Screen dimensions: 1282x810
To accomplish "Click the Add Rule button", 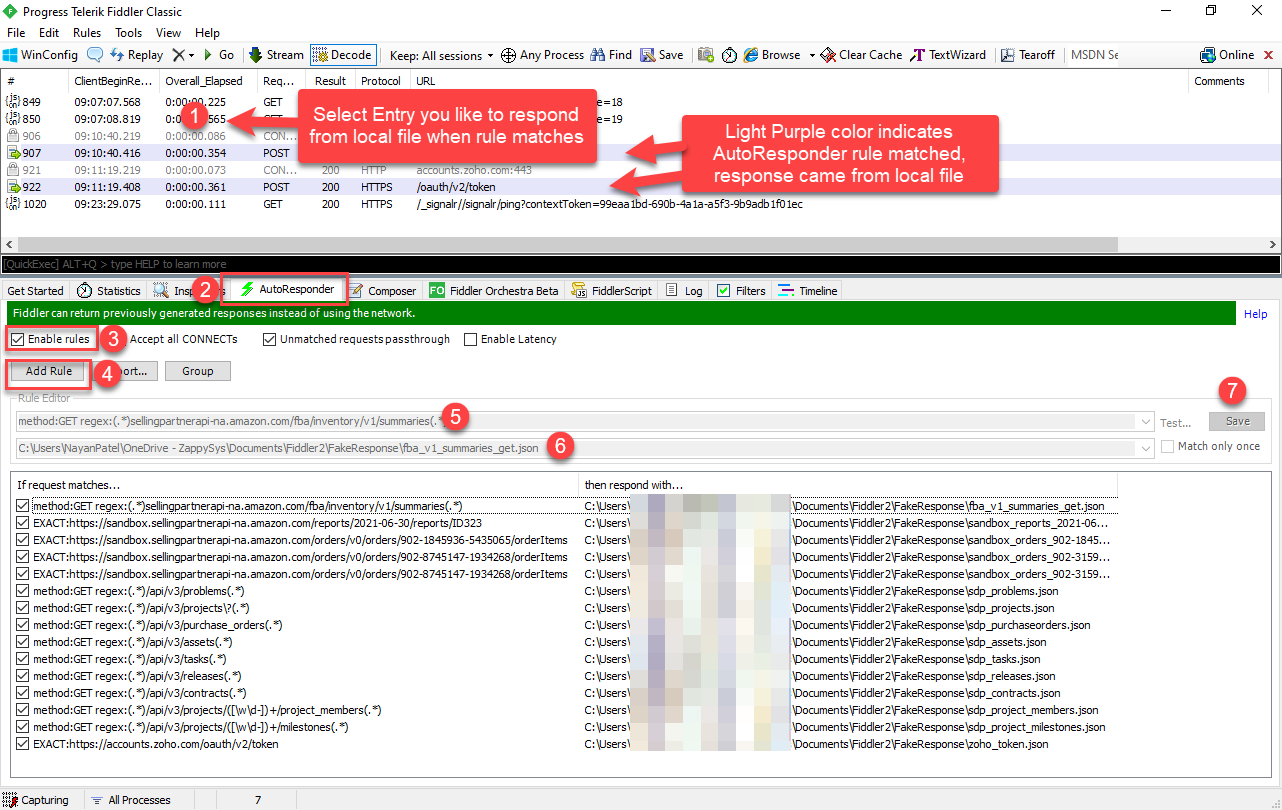I will click(49, 371).
